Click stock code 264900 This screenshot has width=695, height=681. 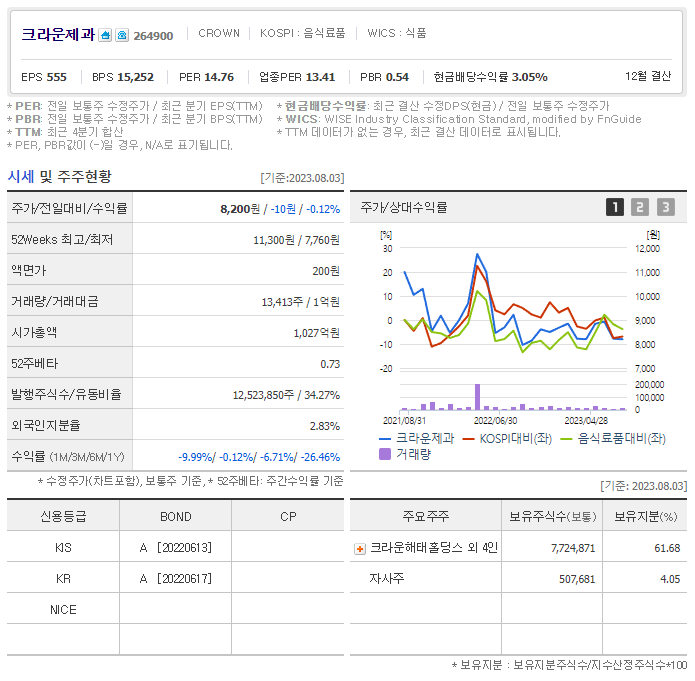153,36
